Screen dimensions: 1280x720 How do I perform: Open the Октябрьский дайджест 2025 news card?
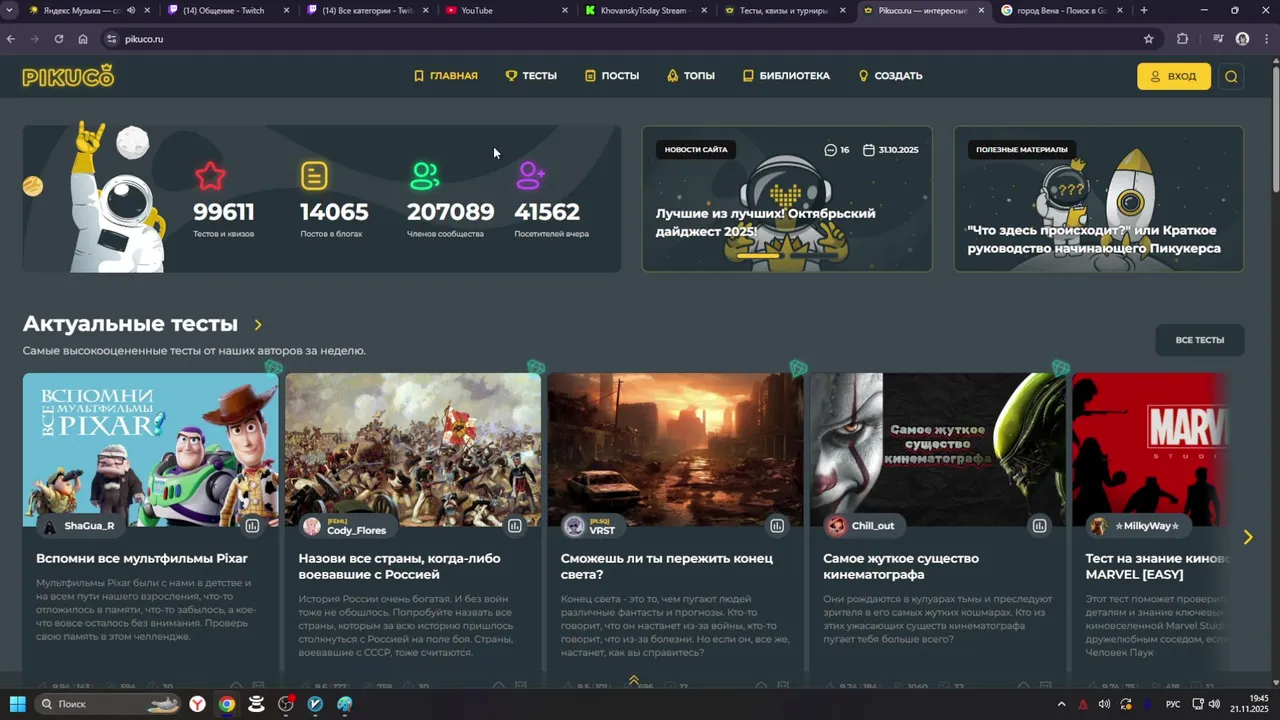[x=787, y=198]
